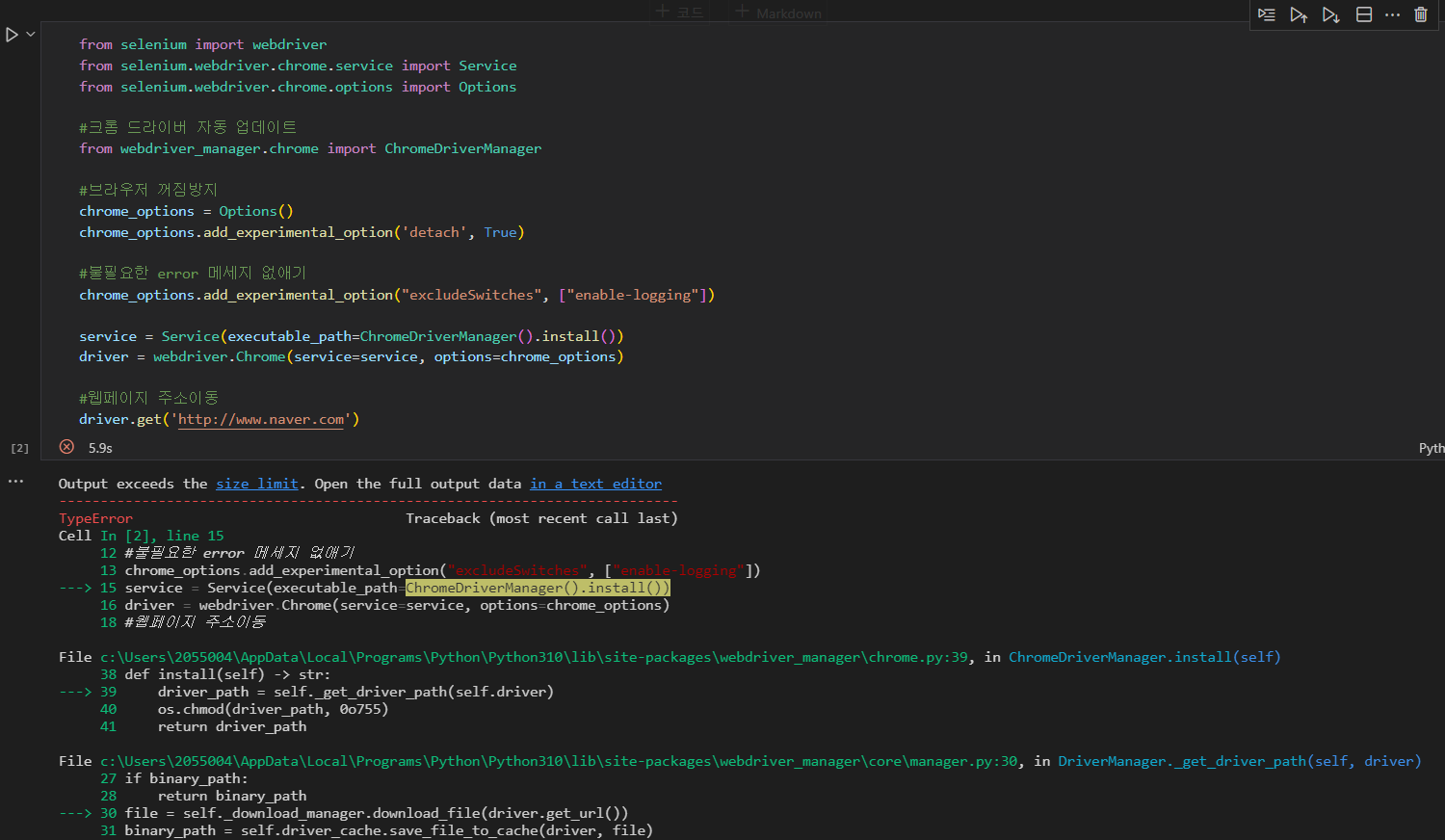This screenshot has height=840, width=1445.
Task: Click 'import ChromeDriverManager' code line
Action: click(x=310, y=148)
